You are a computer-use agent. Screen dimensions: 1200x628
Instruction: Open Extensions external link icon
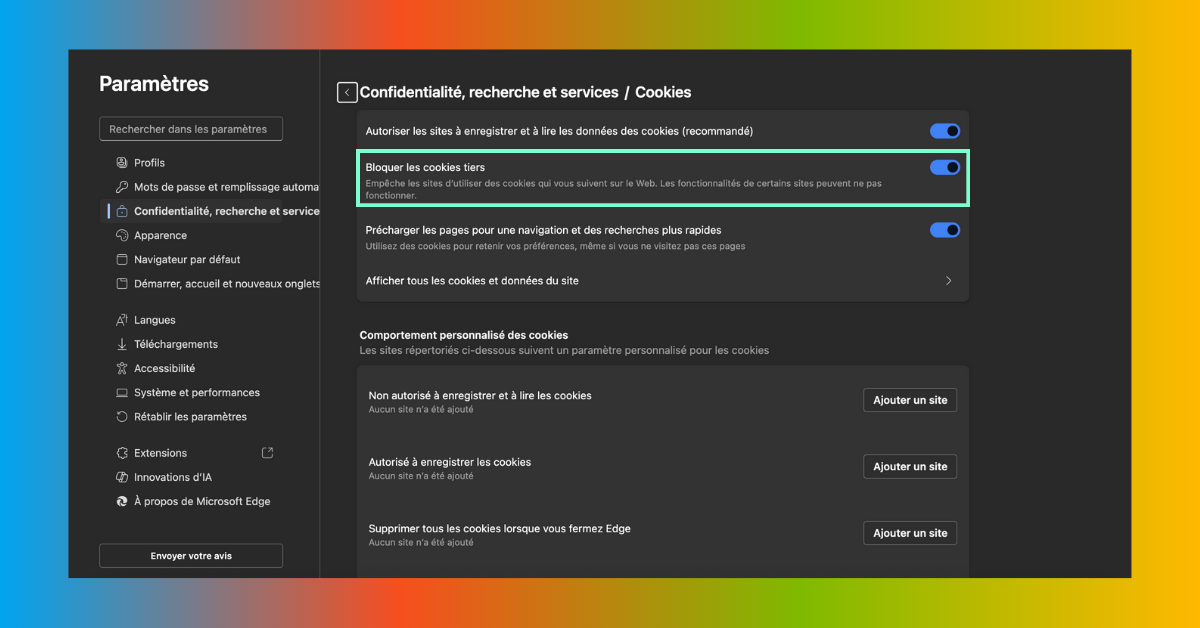(267, 453)
